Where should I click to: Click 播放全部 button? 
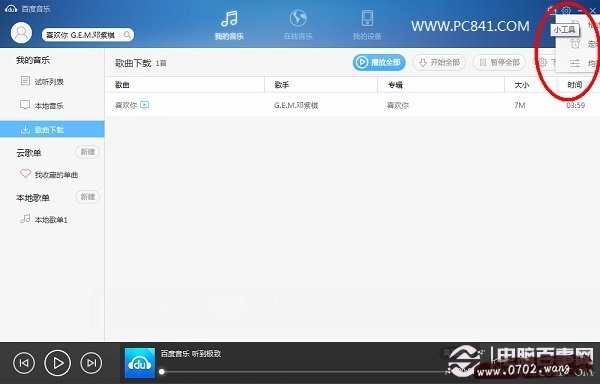click(379, 62)
